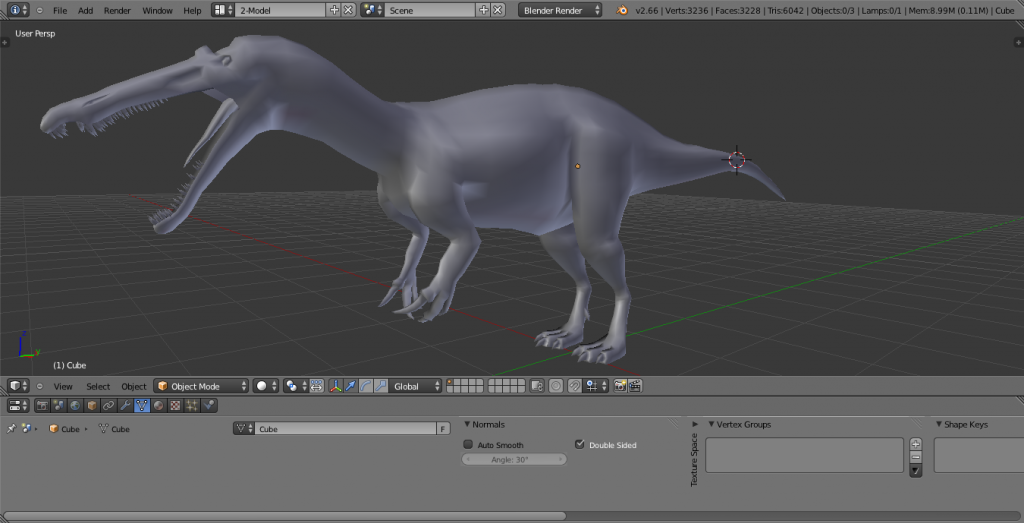Open the Render menu in top bar
The width and height of the screenshot is (1024, 523).
click(117, 10)
